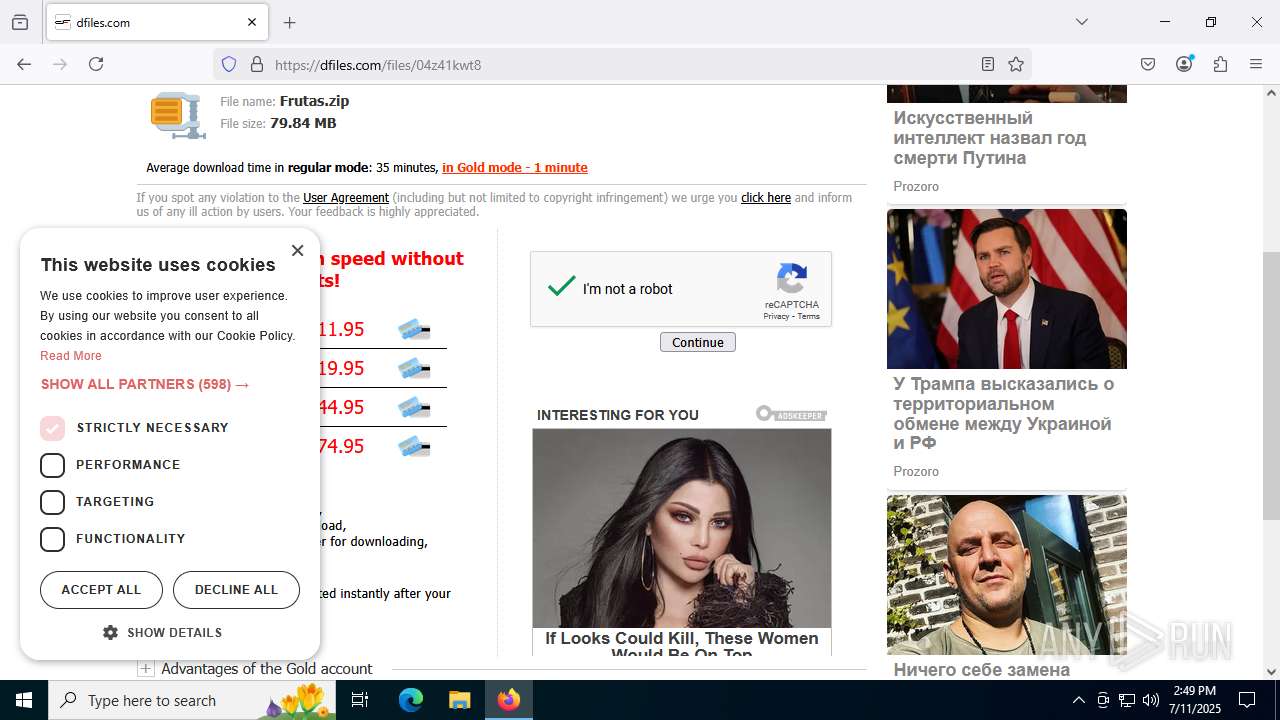The height and width of the screenshot is (720, 1280).
Task: List all tabs dropdown arrow
Action: click(1082, 22)
